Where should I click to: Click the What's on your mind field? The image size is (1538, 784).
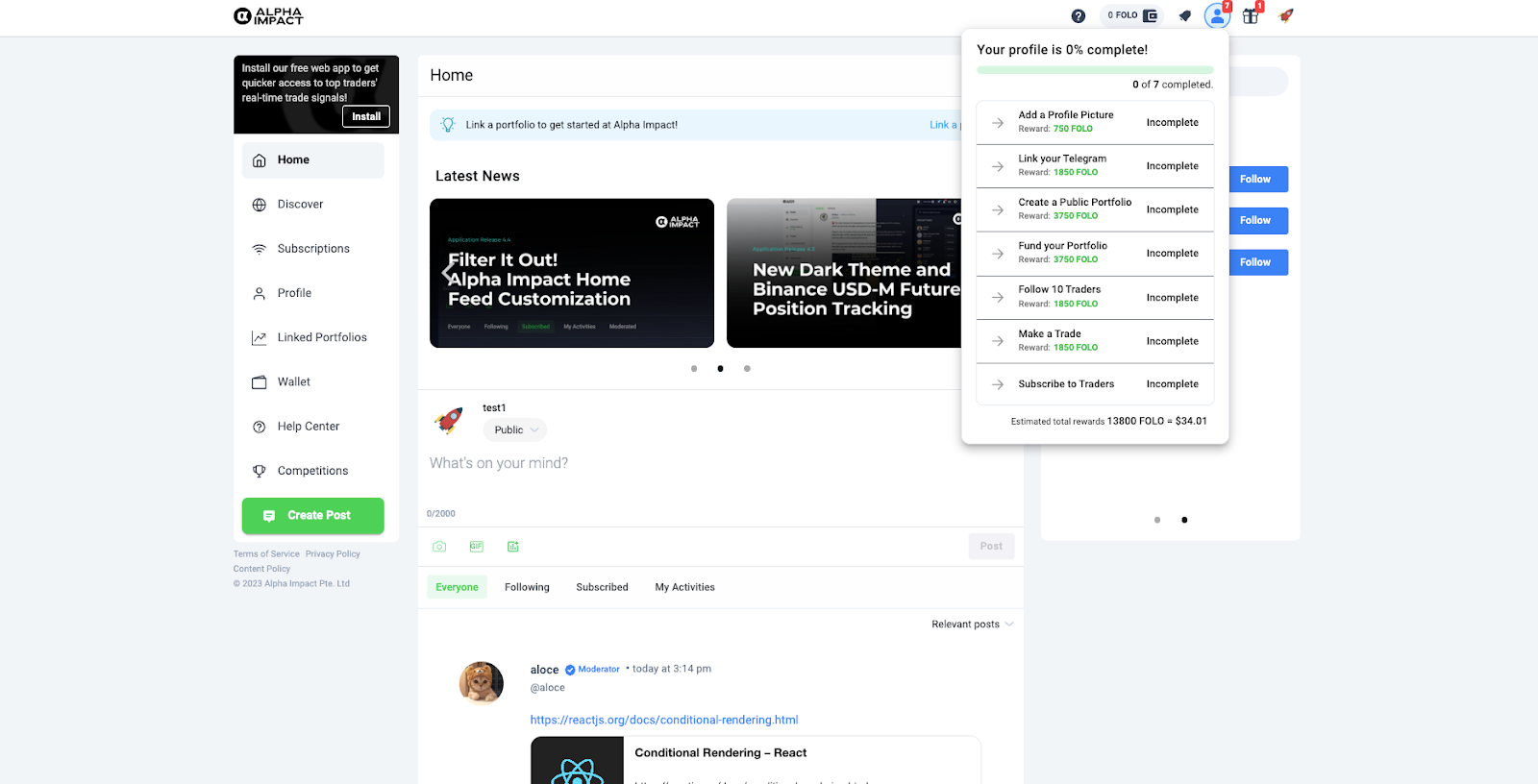(721, 463)
